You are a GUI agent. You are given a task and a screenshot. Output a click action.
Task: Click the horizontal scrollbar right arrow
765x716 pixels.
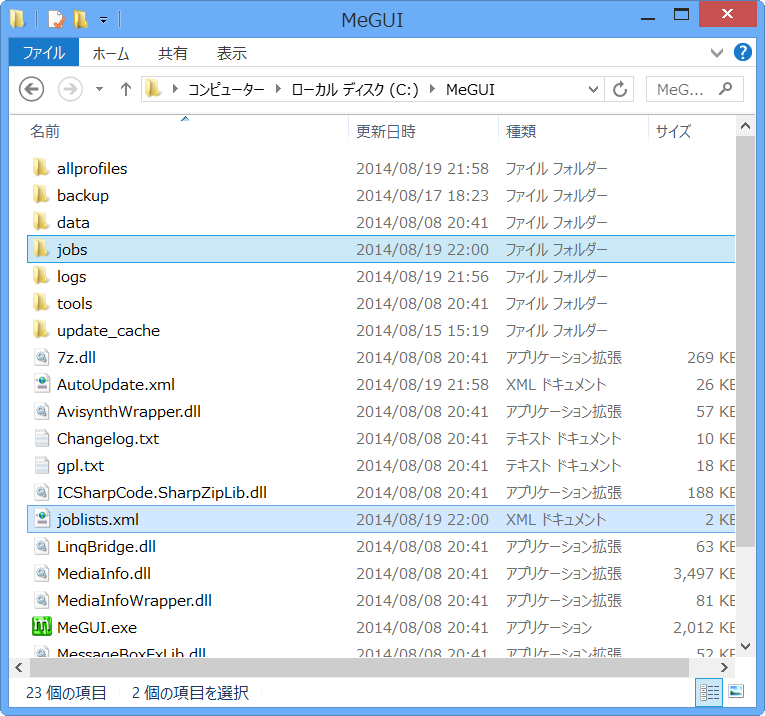tap(725, 667)
